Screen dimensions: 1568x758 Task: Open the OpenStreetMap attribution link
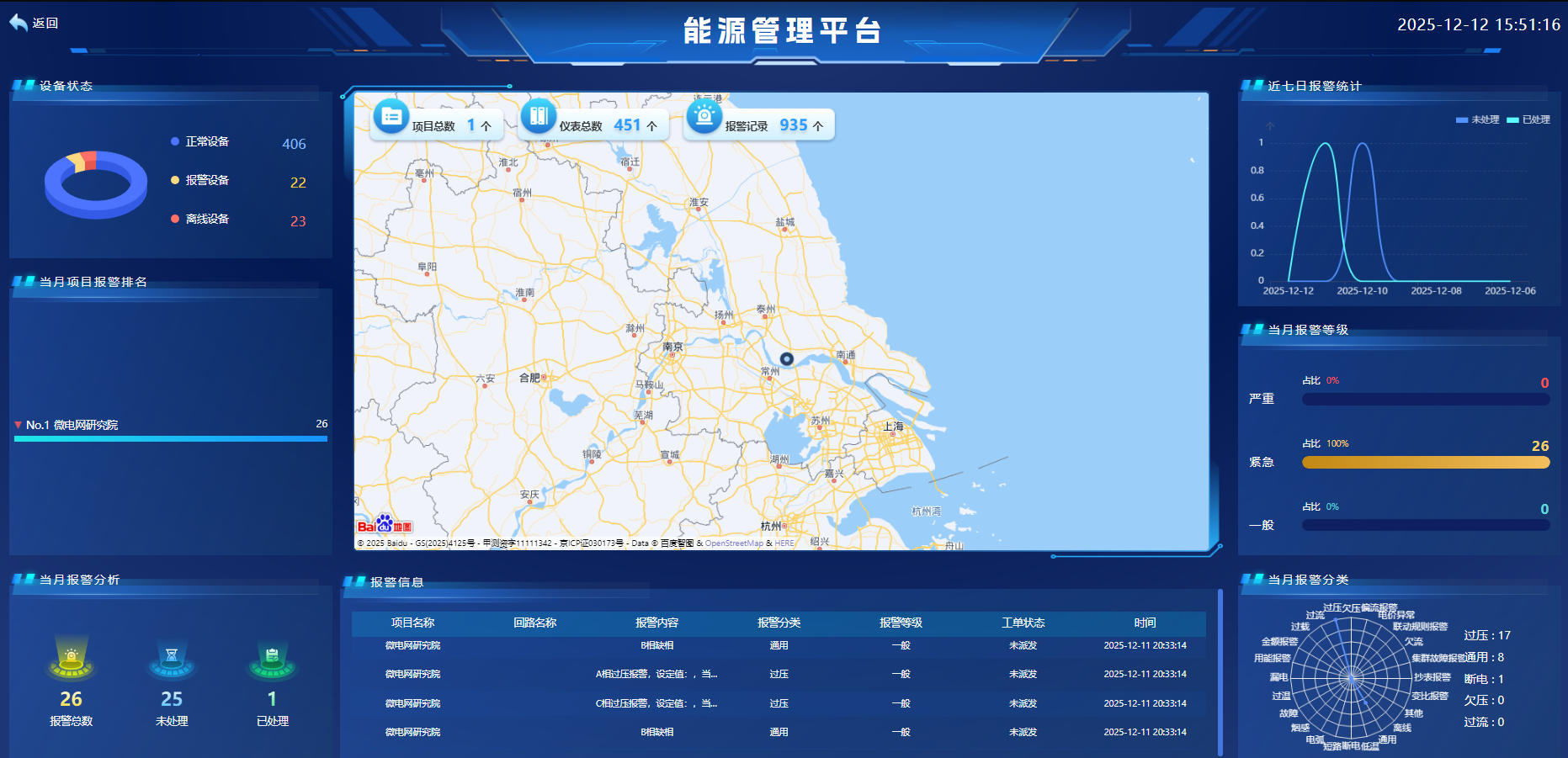click(734, 543)
